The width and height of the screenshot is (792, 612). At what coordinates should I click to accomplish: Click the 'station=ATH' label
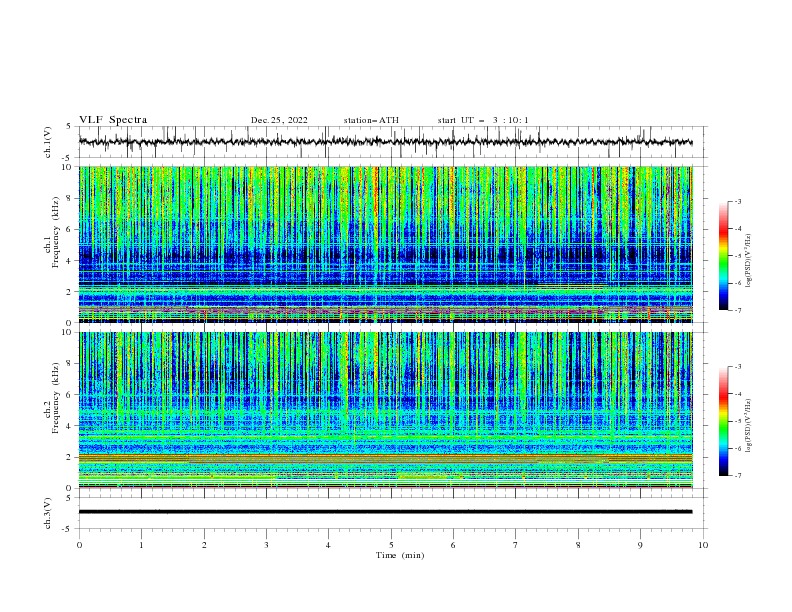point(371,120)
